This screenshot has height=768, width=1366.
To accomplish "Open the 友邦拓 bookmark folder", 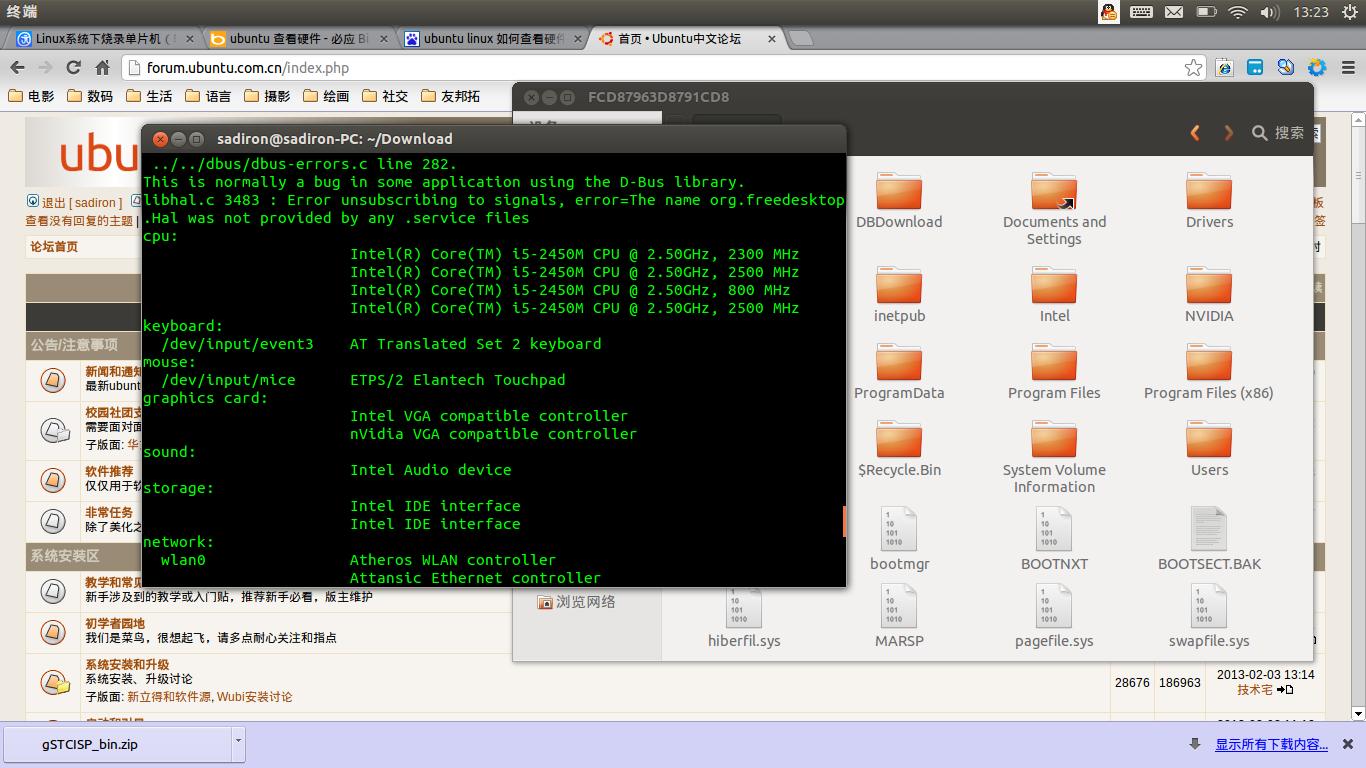I will (x=451, y=96).
